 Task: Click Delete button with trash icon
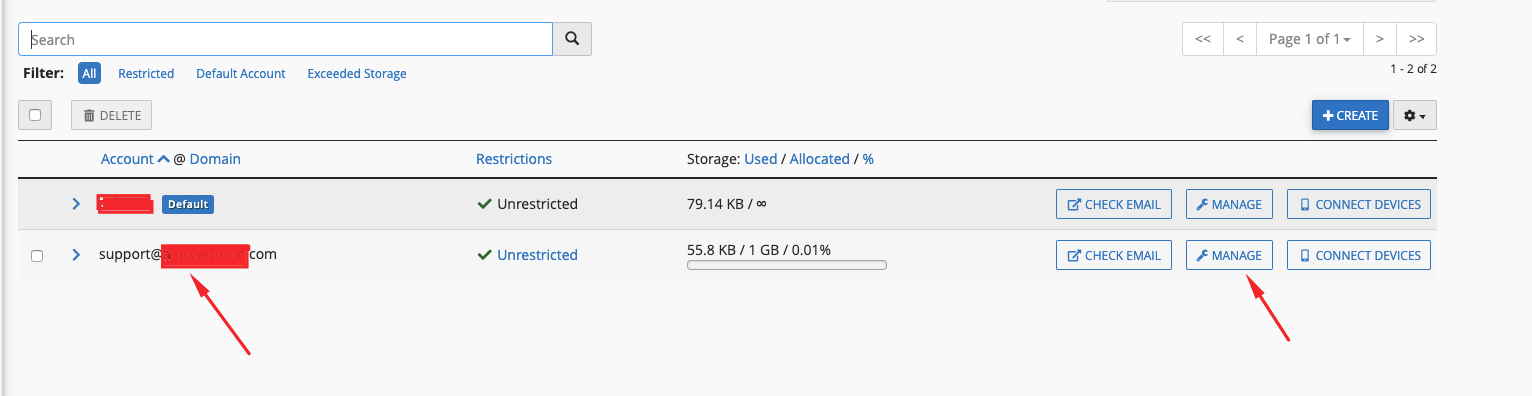111,116
